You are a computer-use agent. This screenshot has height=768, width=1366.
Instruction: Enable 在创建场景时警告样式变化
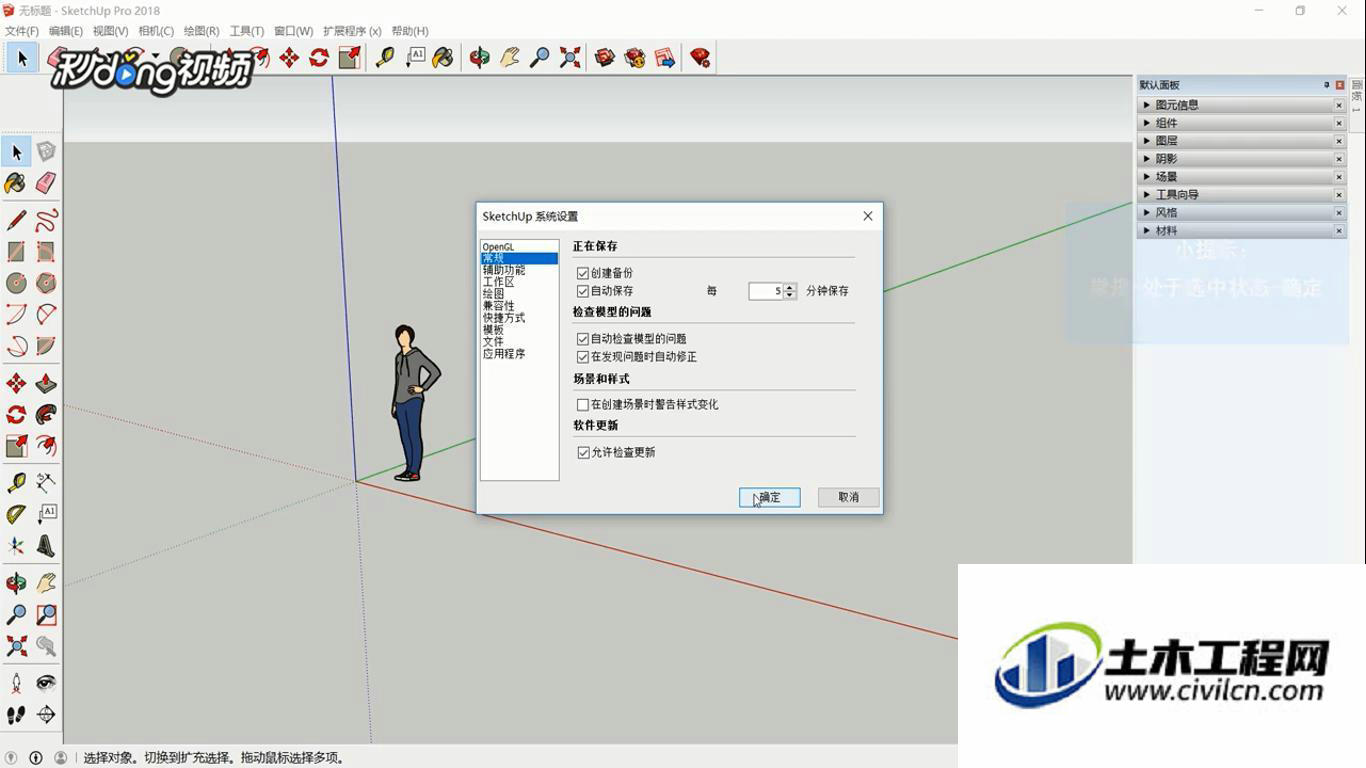click(583, 405)
